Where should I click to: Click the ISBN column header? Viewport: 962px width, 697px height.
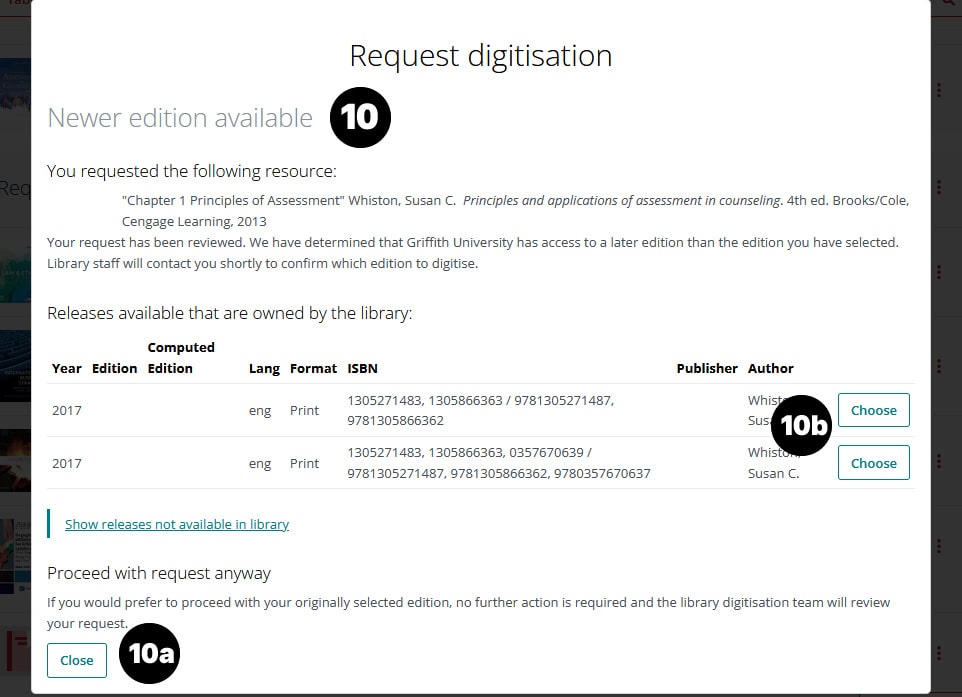click(x=362, y=368)
